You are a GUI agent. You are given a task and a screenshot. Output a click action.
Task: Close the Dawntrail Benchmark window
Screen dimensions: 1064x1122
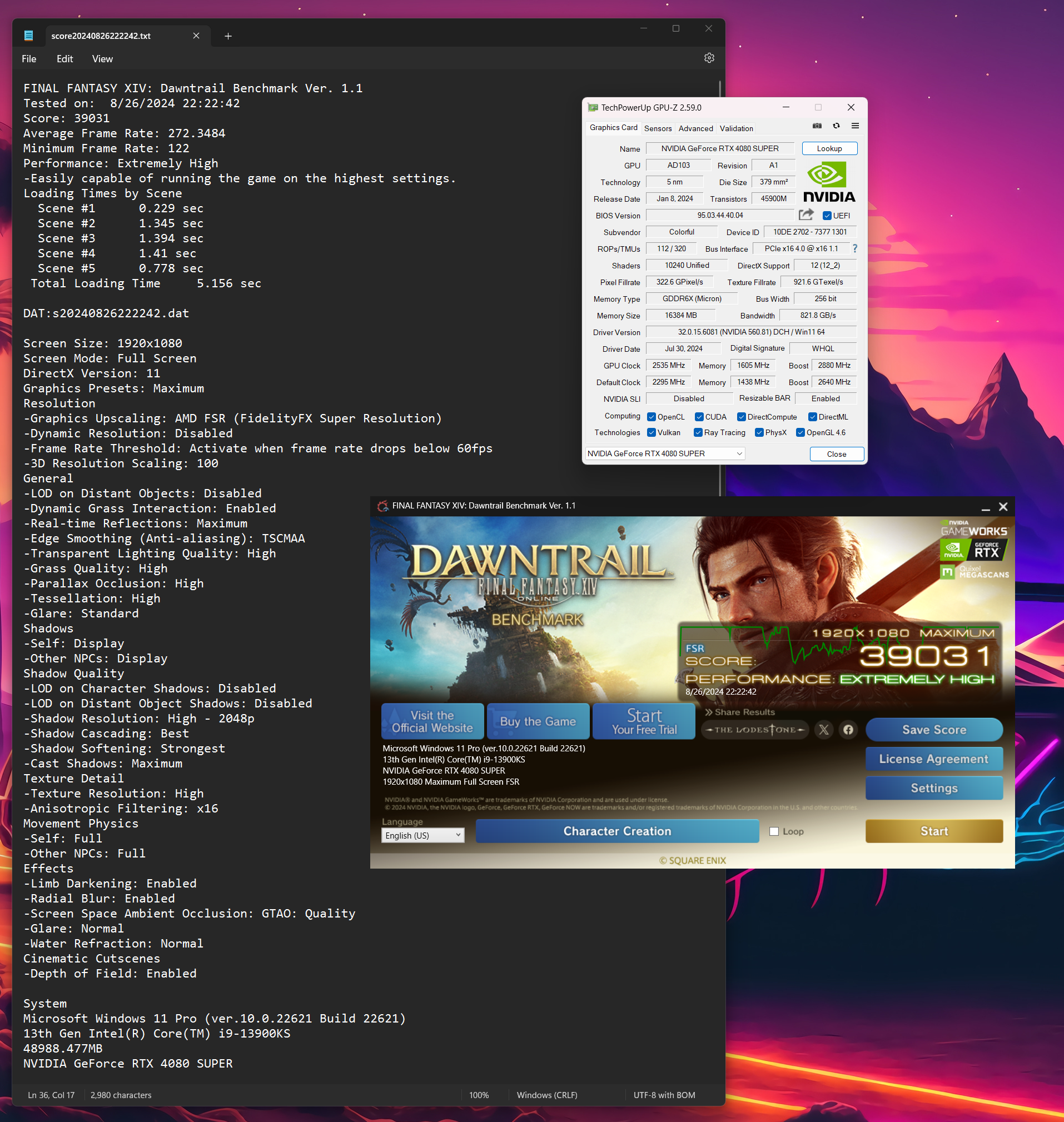[x=1003, y=507]
